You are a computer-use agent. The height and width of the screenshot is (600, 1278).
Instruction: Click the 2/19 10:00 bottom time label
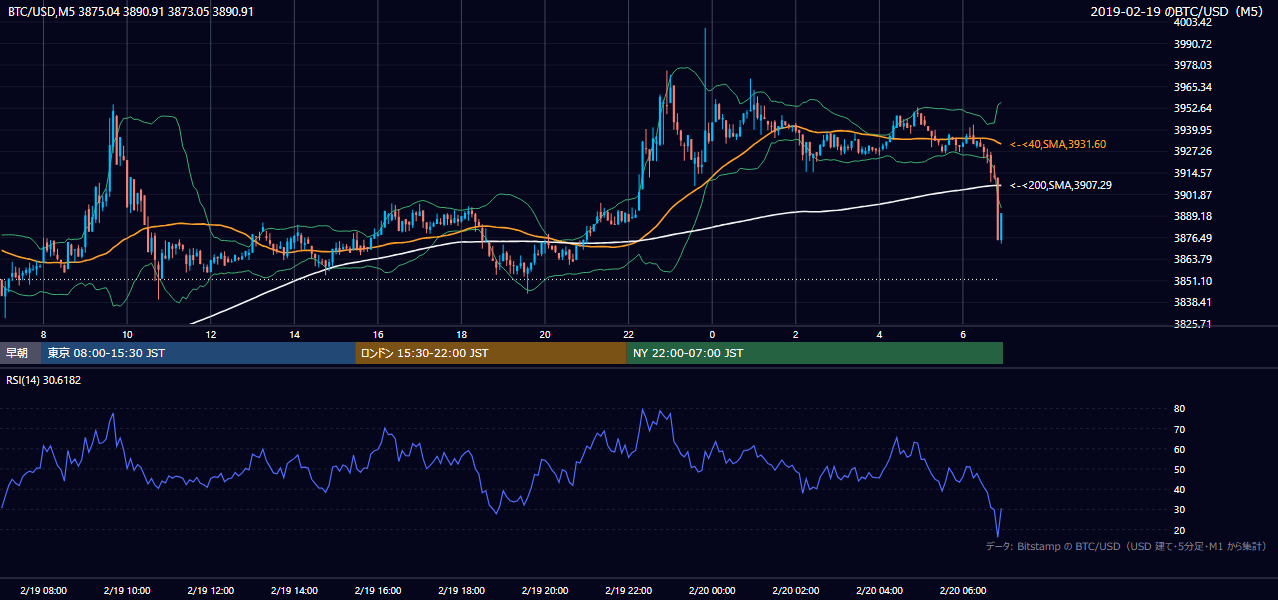point(127,591)
